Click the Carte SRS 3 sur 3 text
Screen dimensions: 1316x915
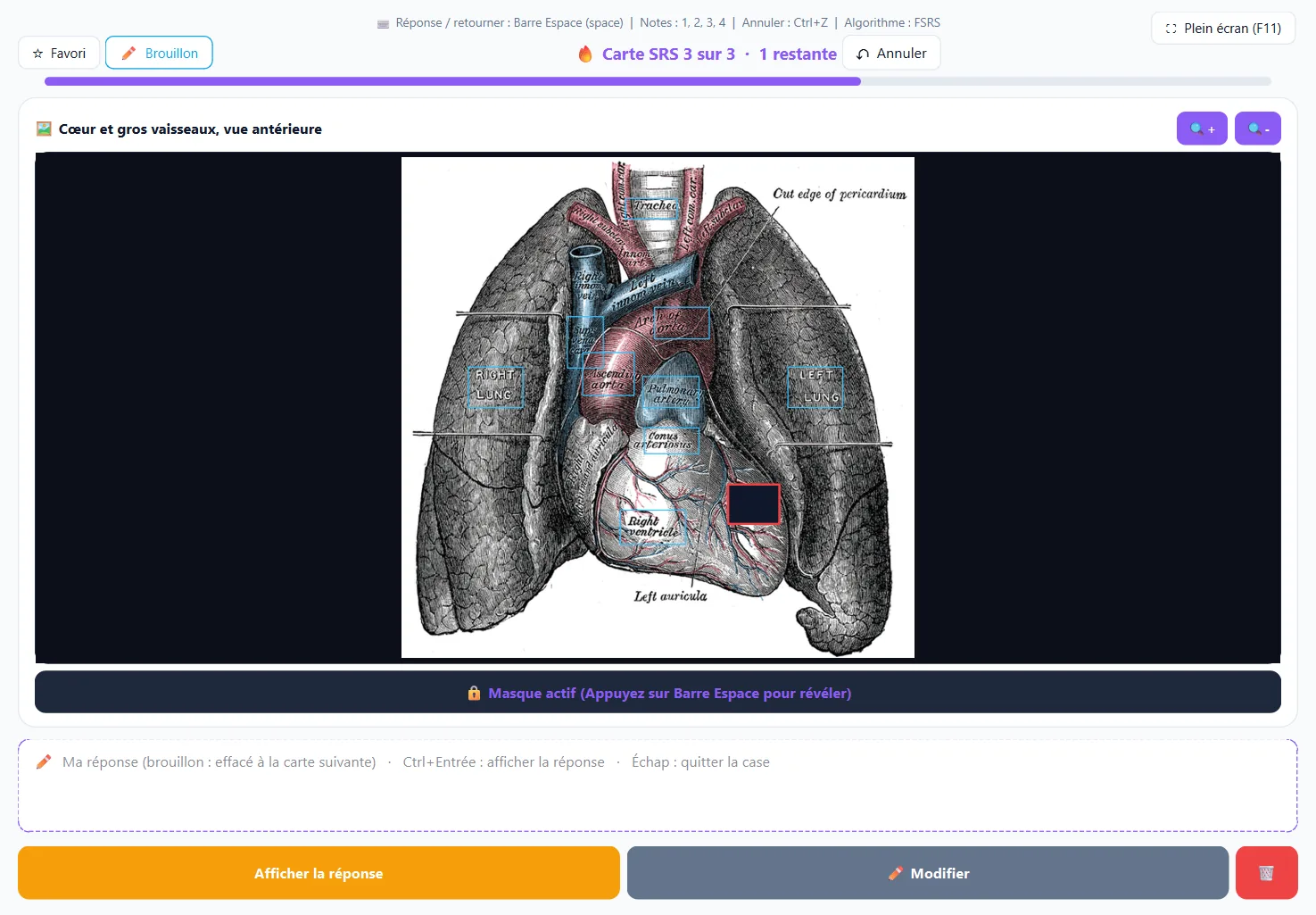click(668, 54)
